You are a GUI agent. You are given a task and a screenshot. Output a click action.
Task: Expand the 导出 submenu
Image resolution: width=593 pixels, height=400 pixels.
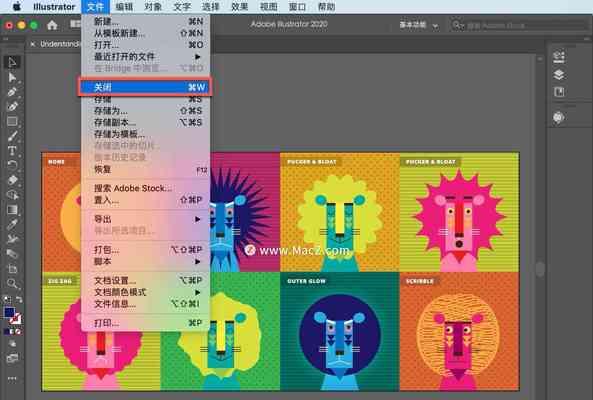coord(146,219)
